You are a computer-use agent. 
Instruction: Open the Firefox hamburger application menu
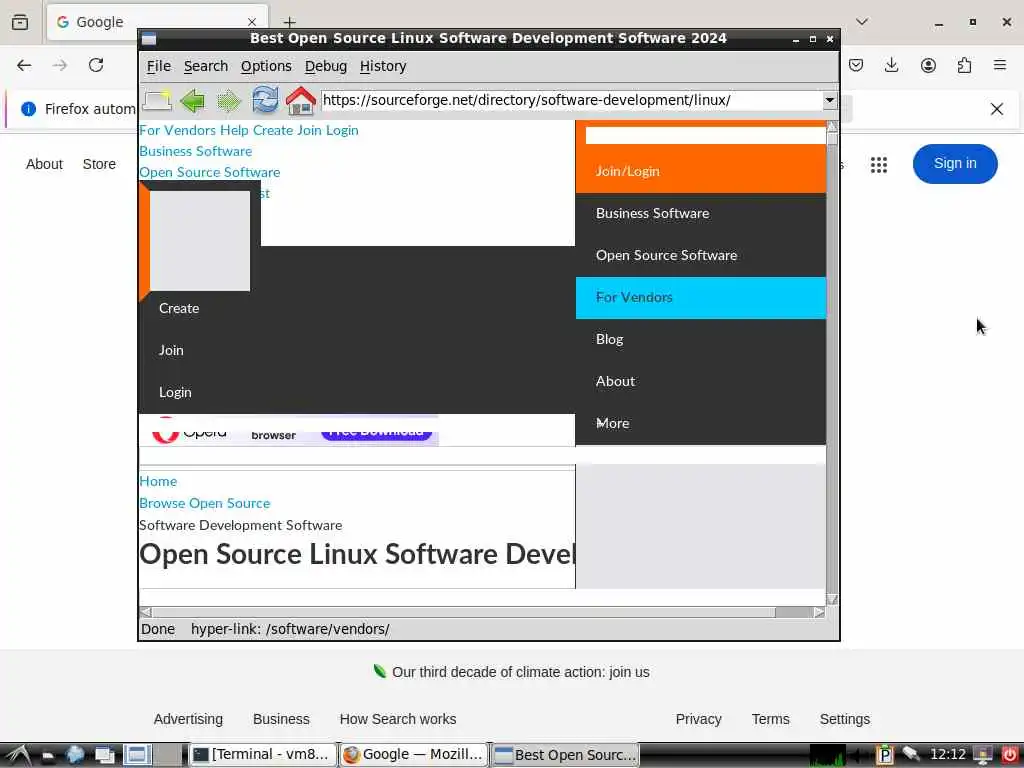(x=1000, y=65)
